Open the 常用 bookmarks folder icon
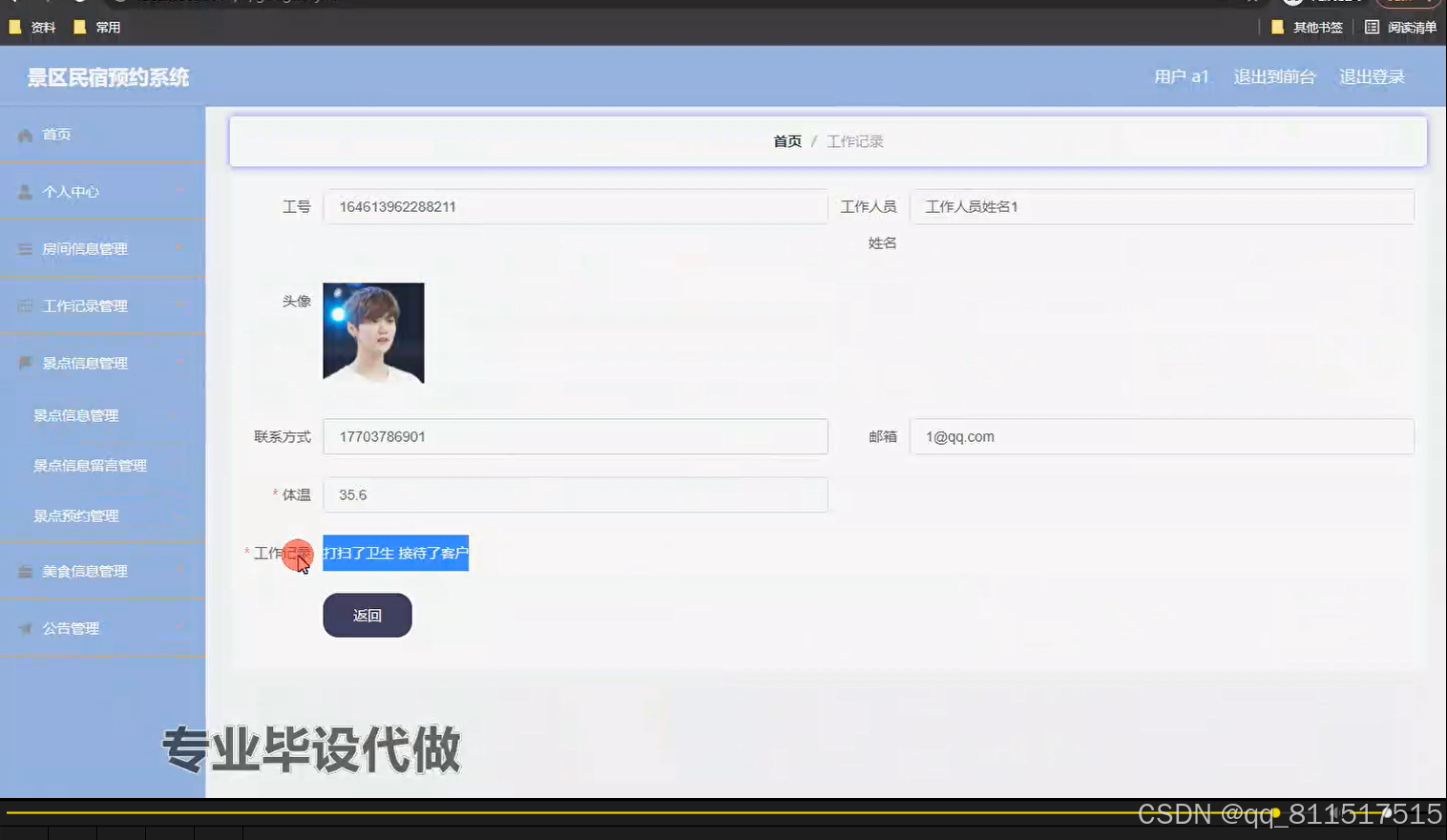The height and width of the screenshot is (840, 1447). point(81,27)
